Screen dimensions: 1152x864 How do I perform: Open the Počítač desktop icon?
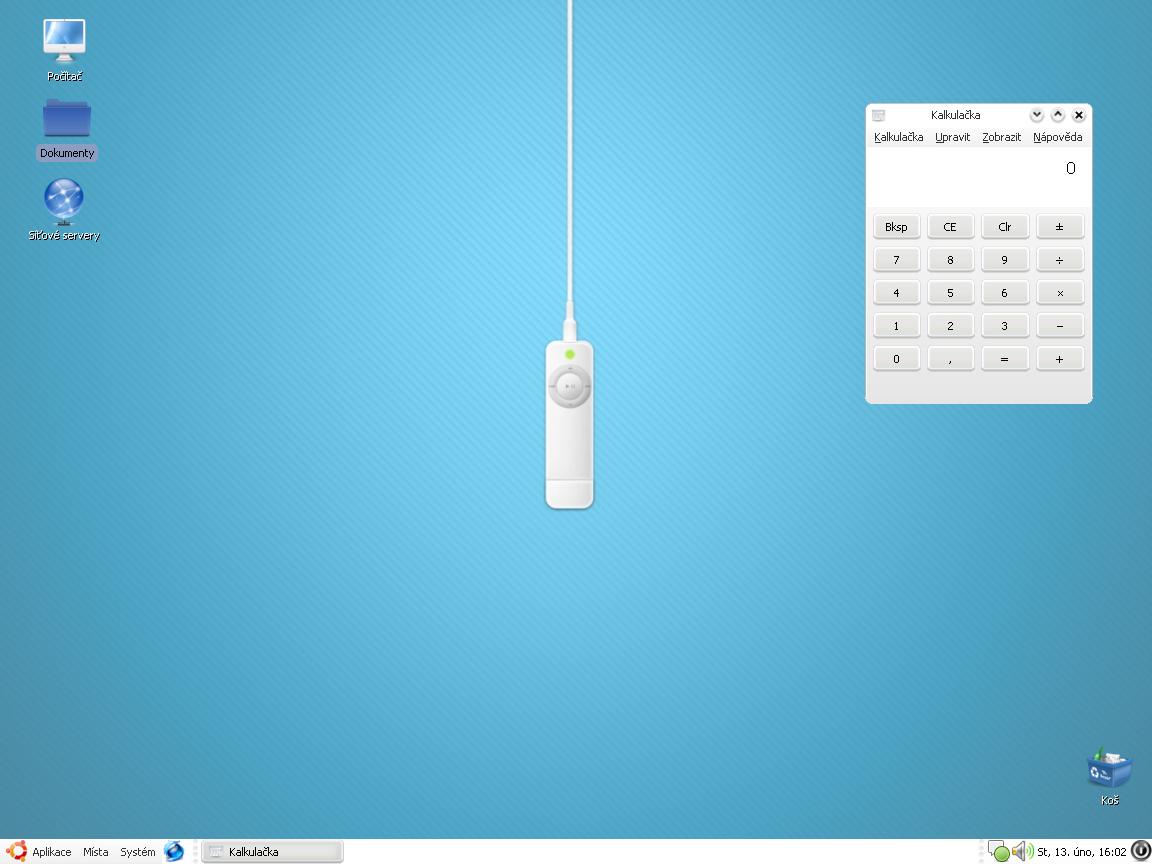click(x=64, y=48)
